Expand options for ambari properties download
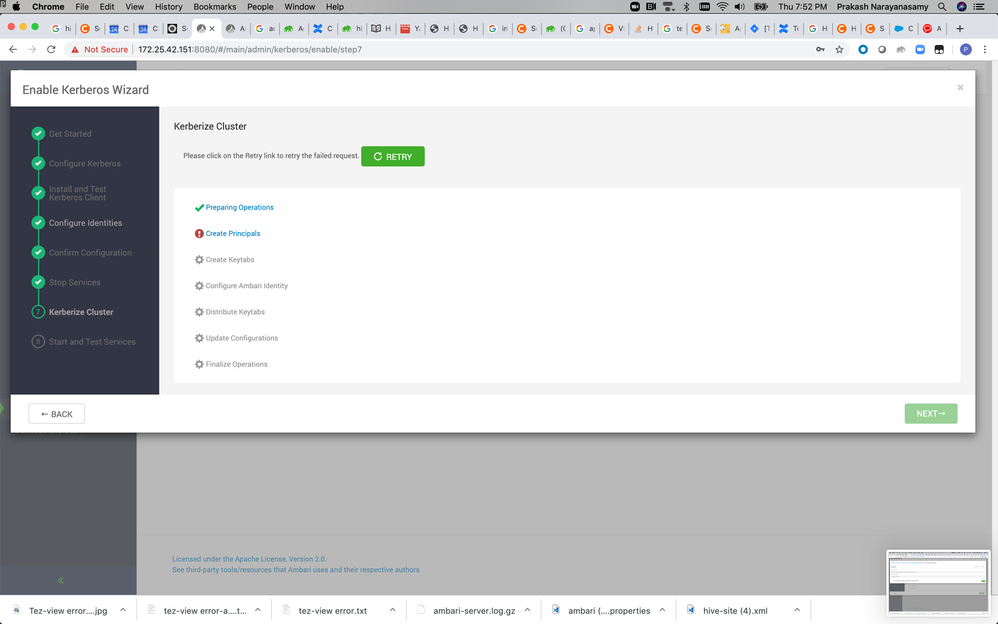This screenshot has height=624, width=998. pyautogui.click(x=662, y=610)
